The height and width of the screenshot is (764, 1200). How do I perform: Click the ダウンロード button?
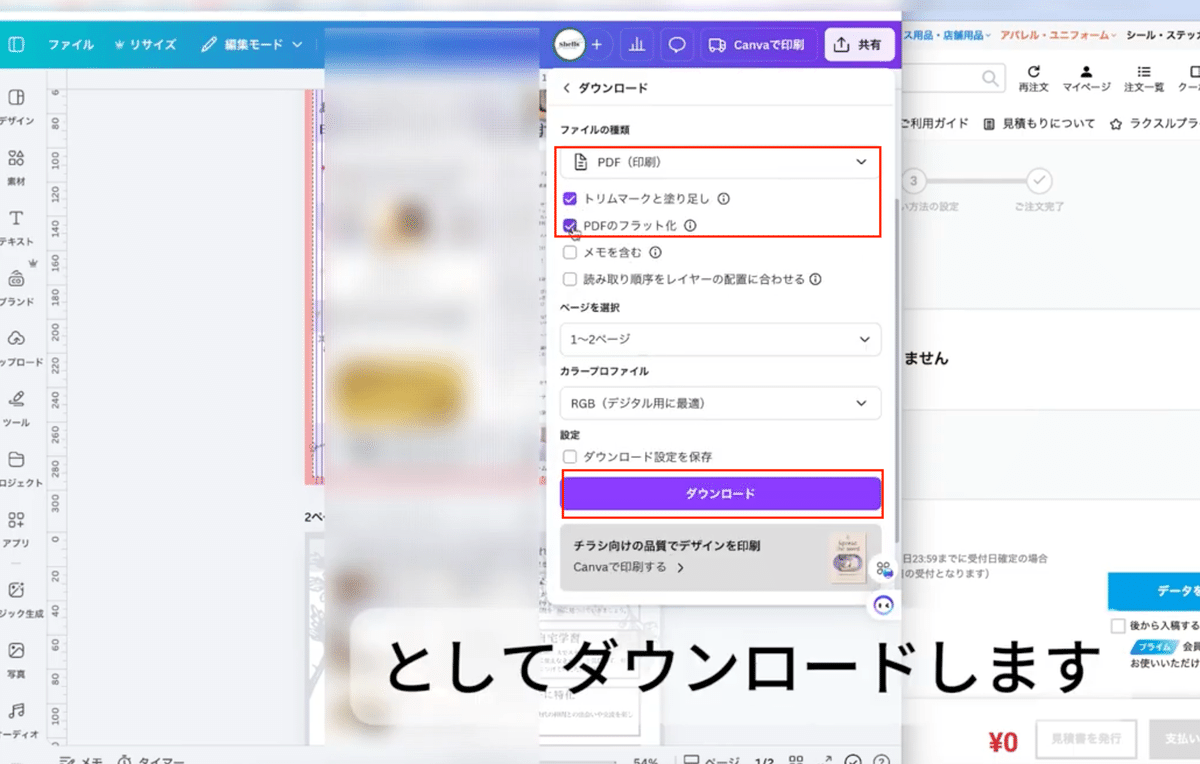point(720,493)
